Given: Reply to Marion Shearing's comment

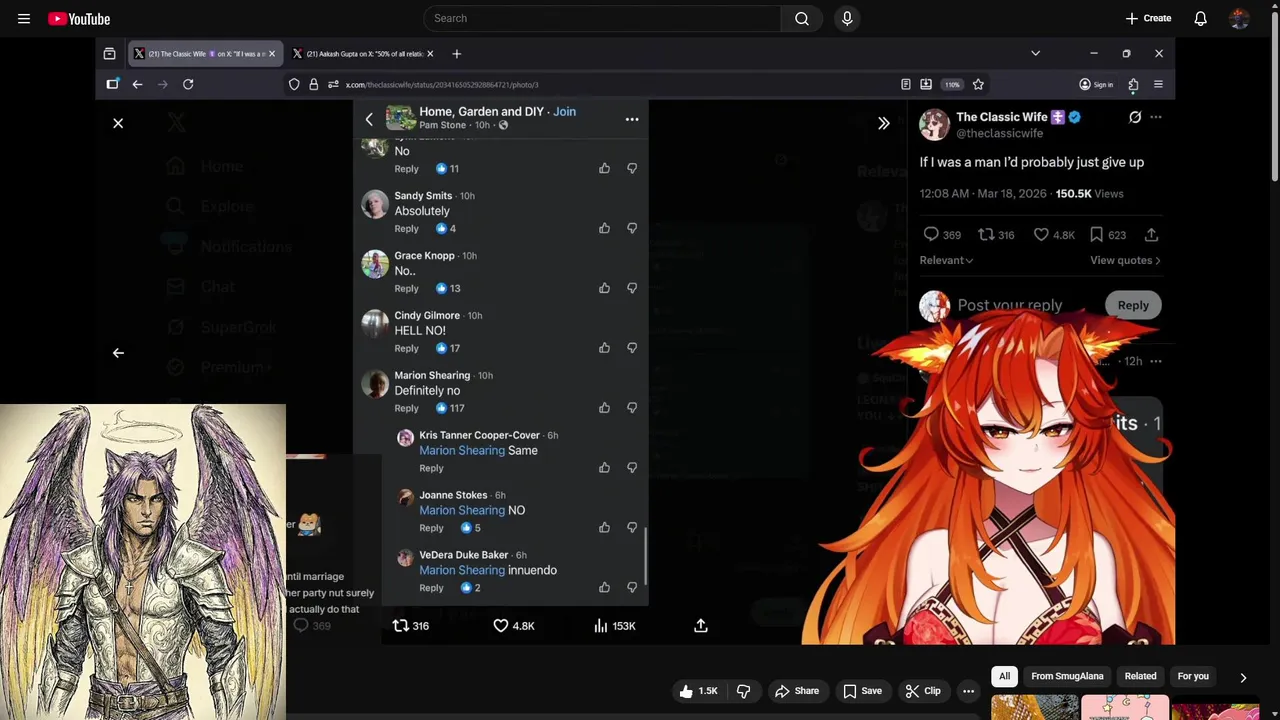Looking at the screenshot, I should tap(406, 408).
